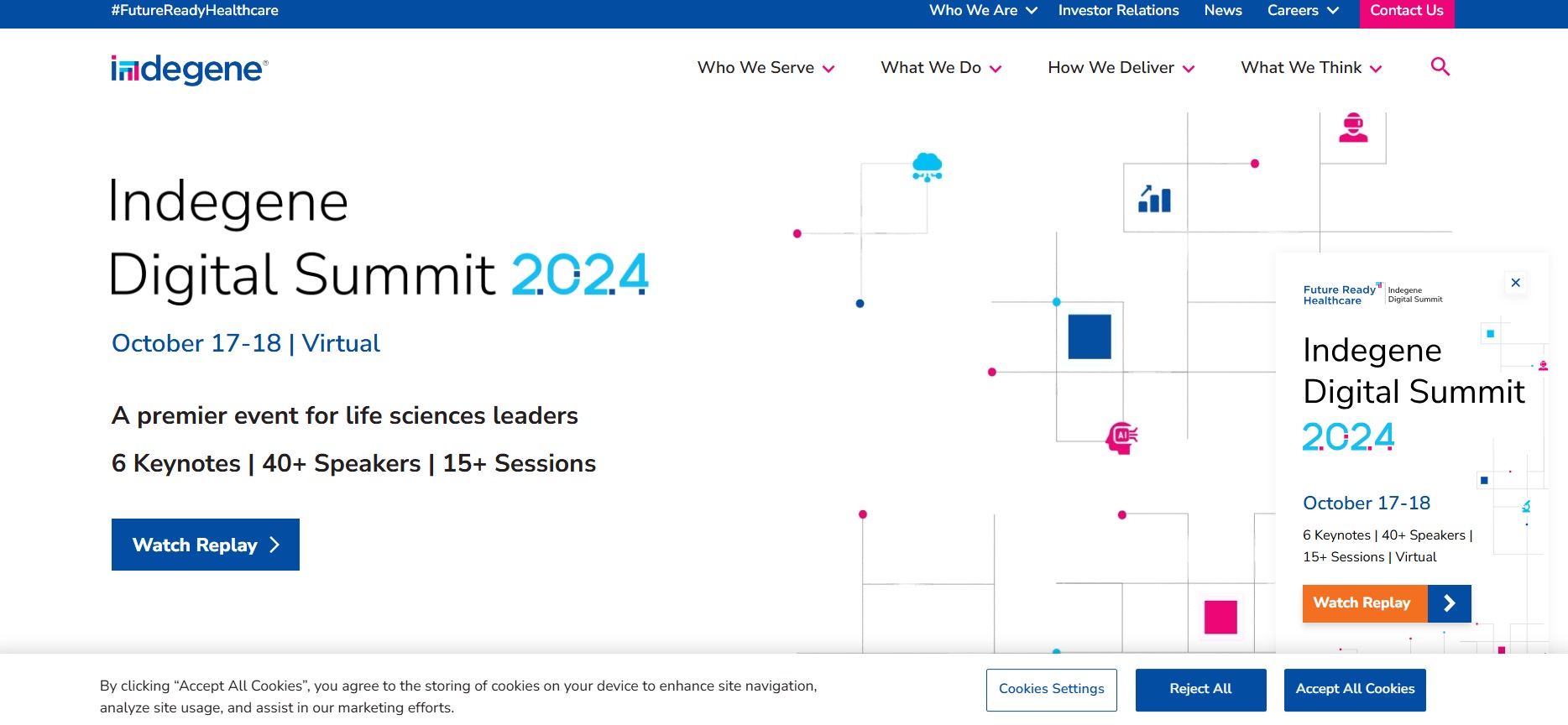Viewport: 1568px width, 725px height.
Task: Expand the Who We Are top menu
Action: tap(983, 11)
